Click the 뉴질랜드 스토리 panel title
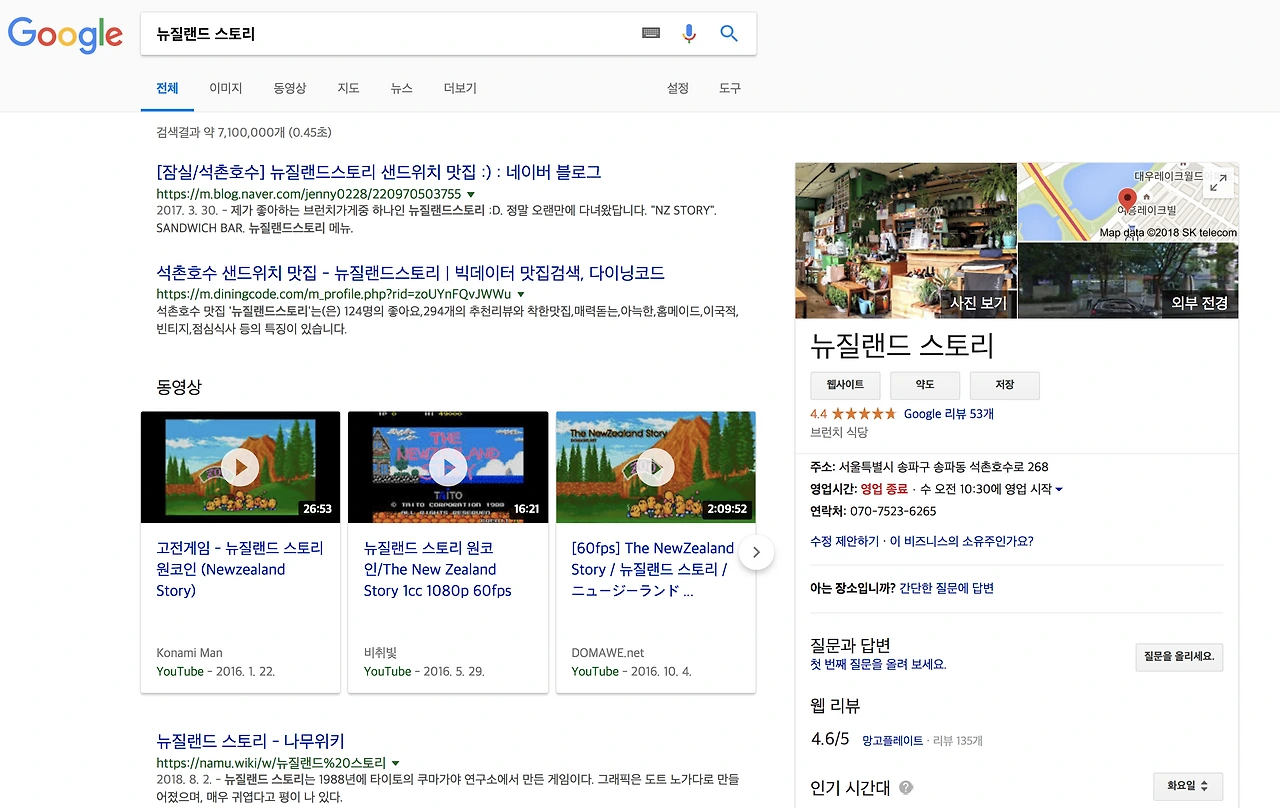The width and height of the screenshot is (1280, 808). pos(902,346)
